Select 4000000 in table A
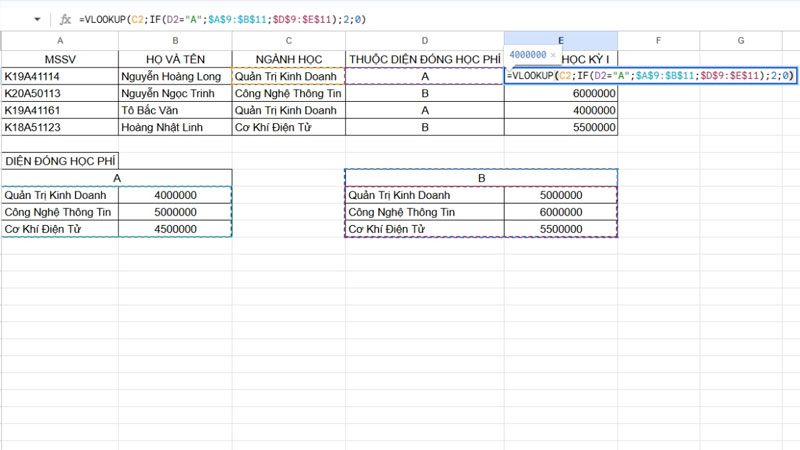Image resolution: width=800 pixels, height=450 pixels. tap(175, 195)
